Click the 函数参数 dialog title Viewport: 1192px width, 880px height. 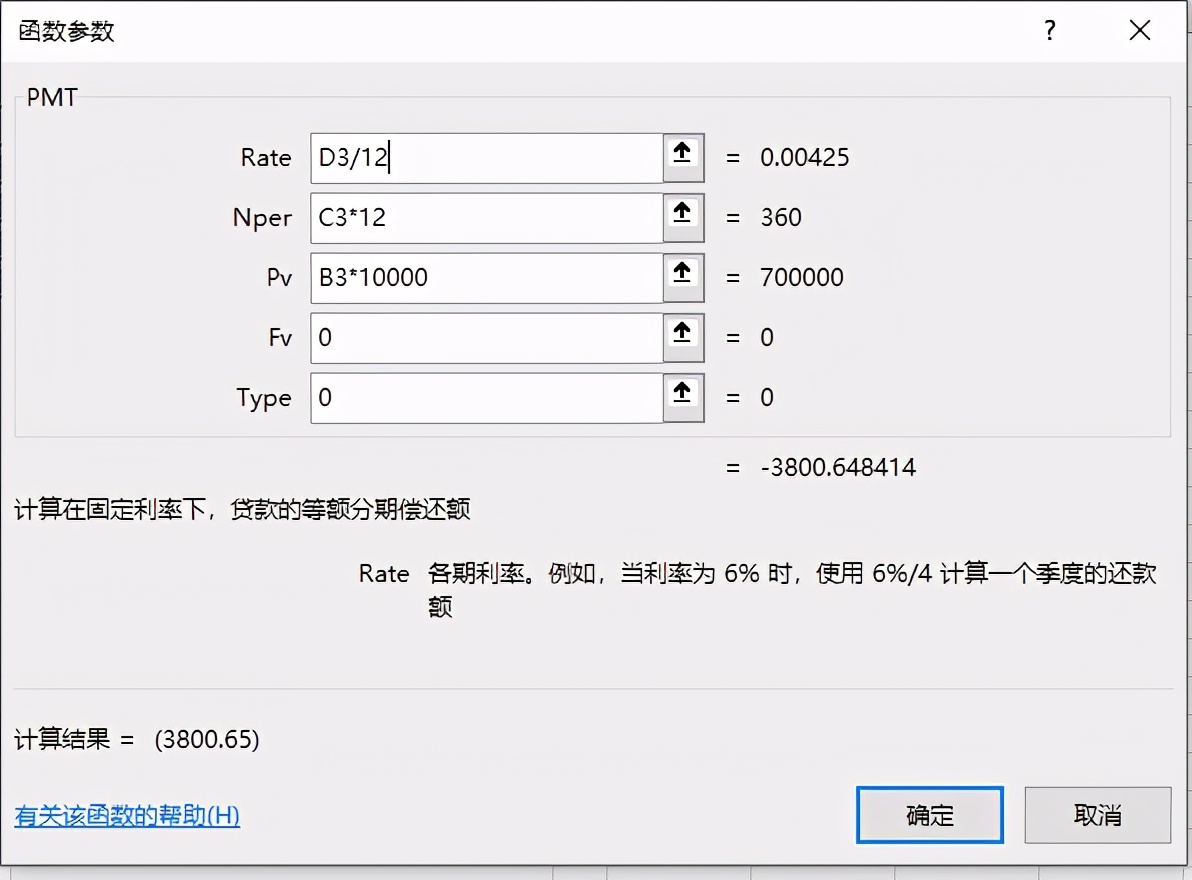(x=66, y=31)
